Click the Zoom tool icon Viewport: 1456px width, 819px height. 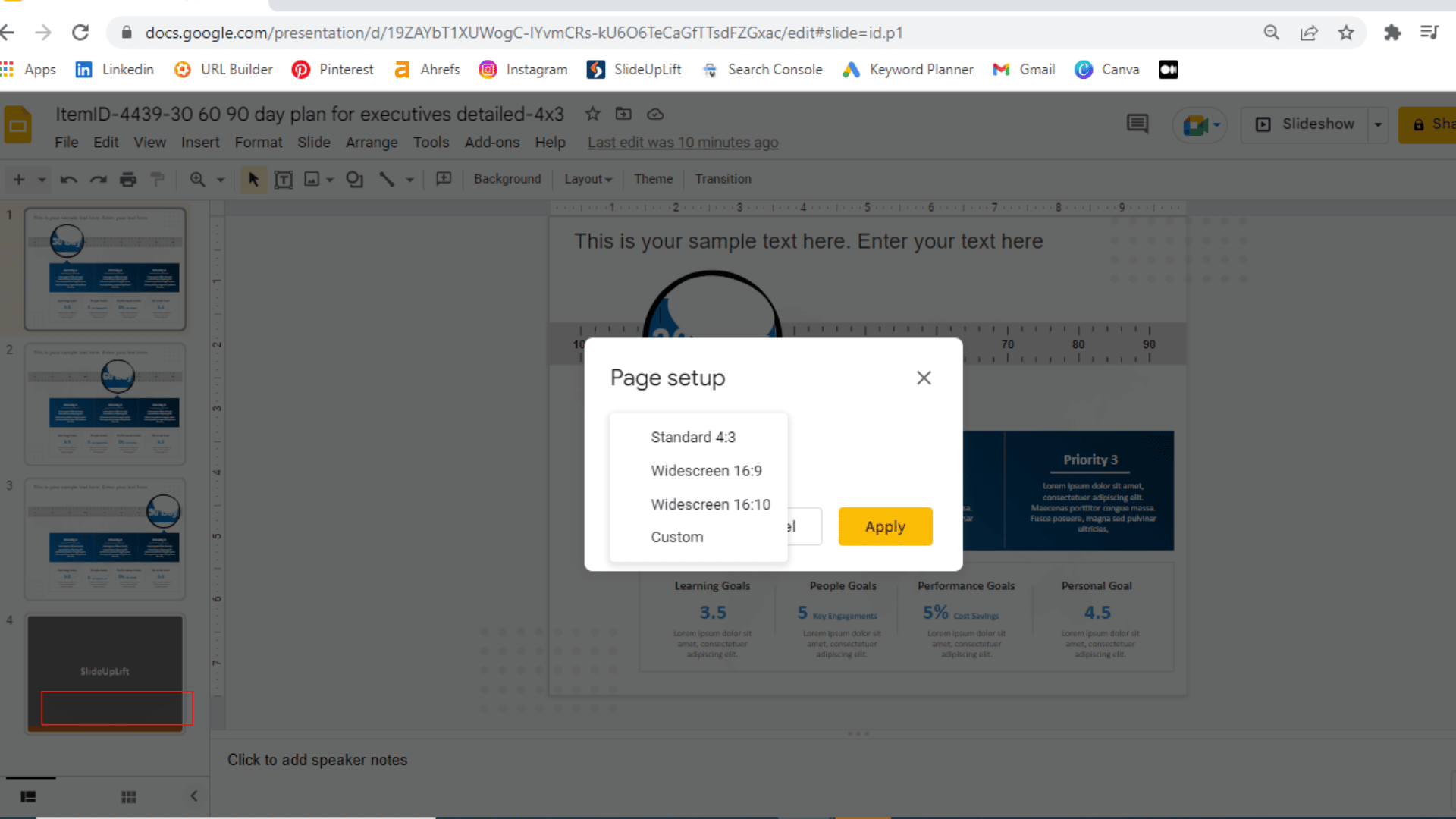pos(198,179)
